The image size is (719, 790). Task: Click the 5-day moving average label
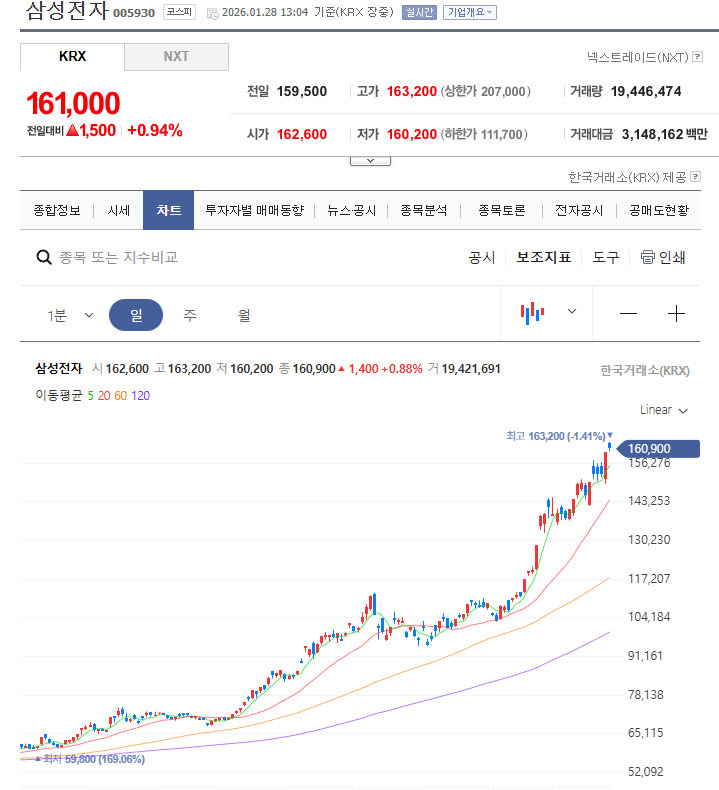pos(91,396)
